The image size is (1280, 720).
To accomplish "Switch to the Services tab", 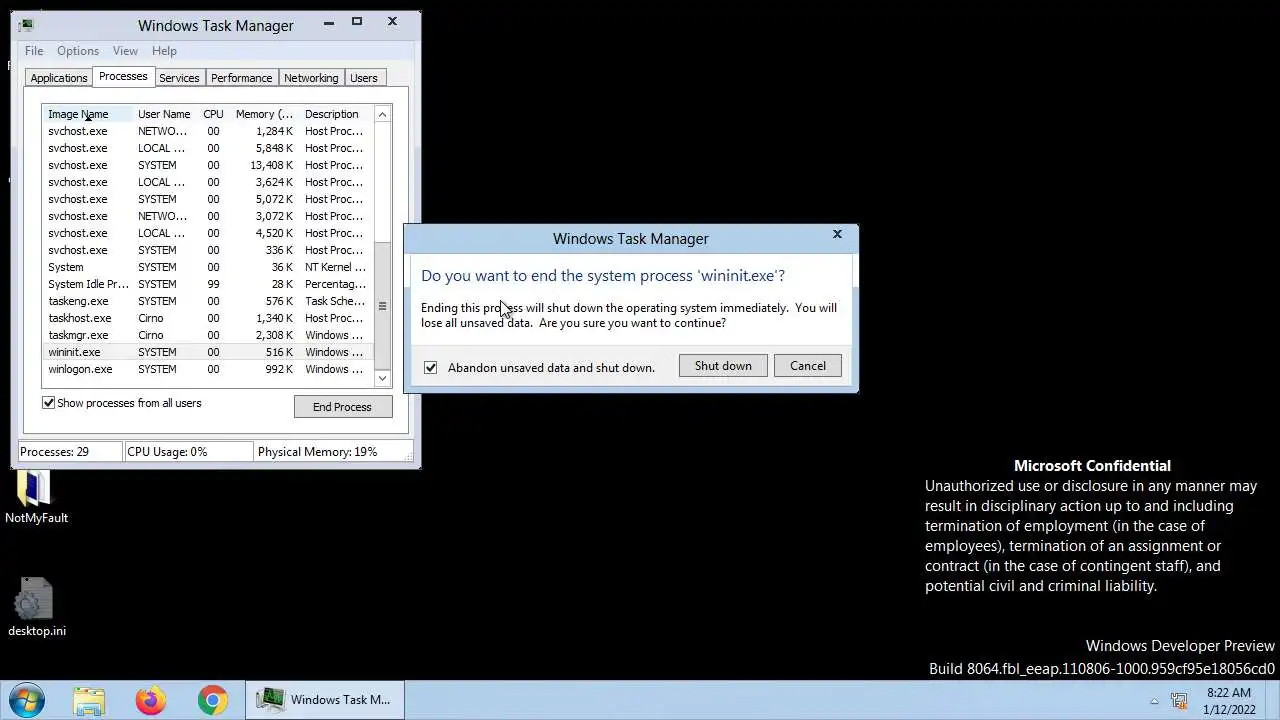I will [179, 78].
